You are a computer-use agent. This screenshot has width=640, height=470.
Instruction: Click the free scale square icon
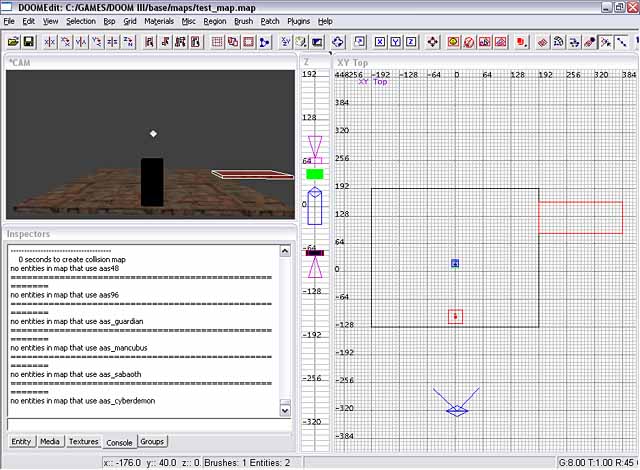359,42
